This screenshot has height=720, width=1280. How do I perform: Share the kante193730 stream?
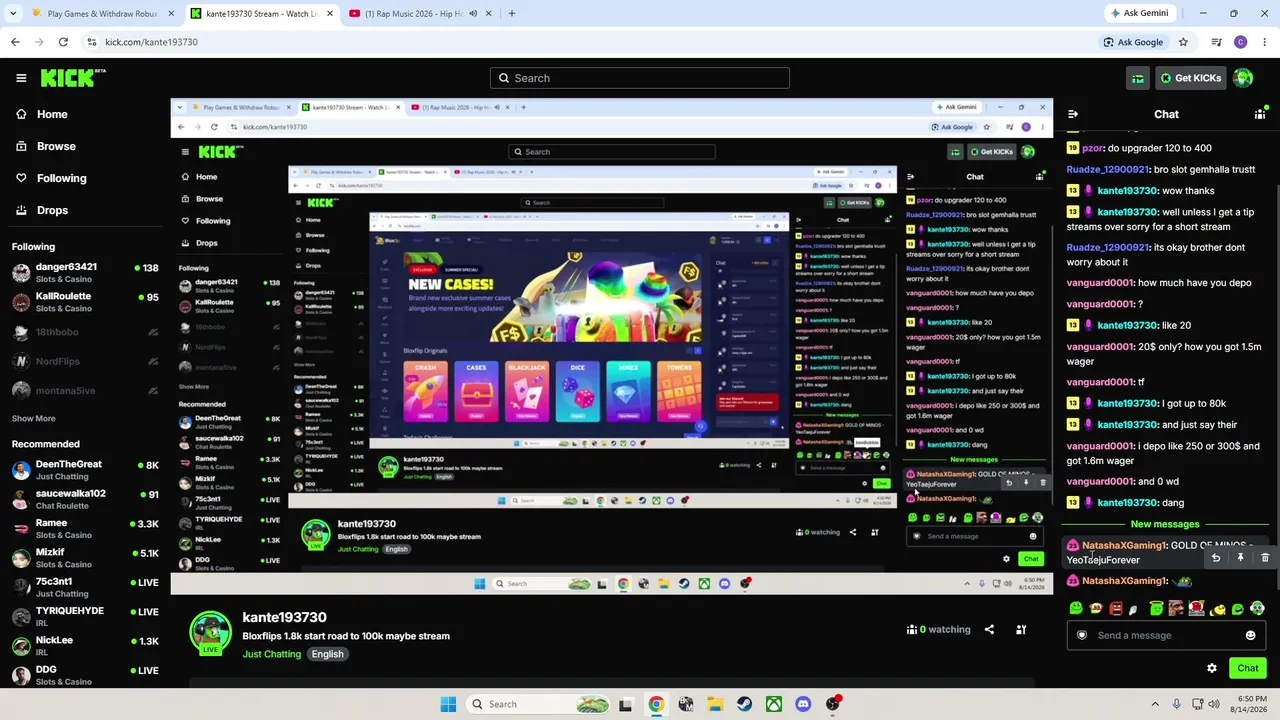tap(989, 630)
